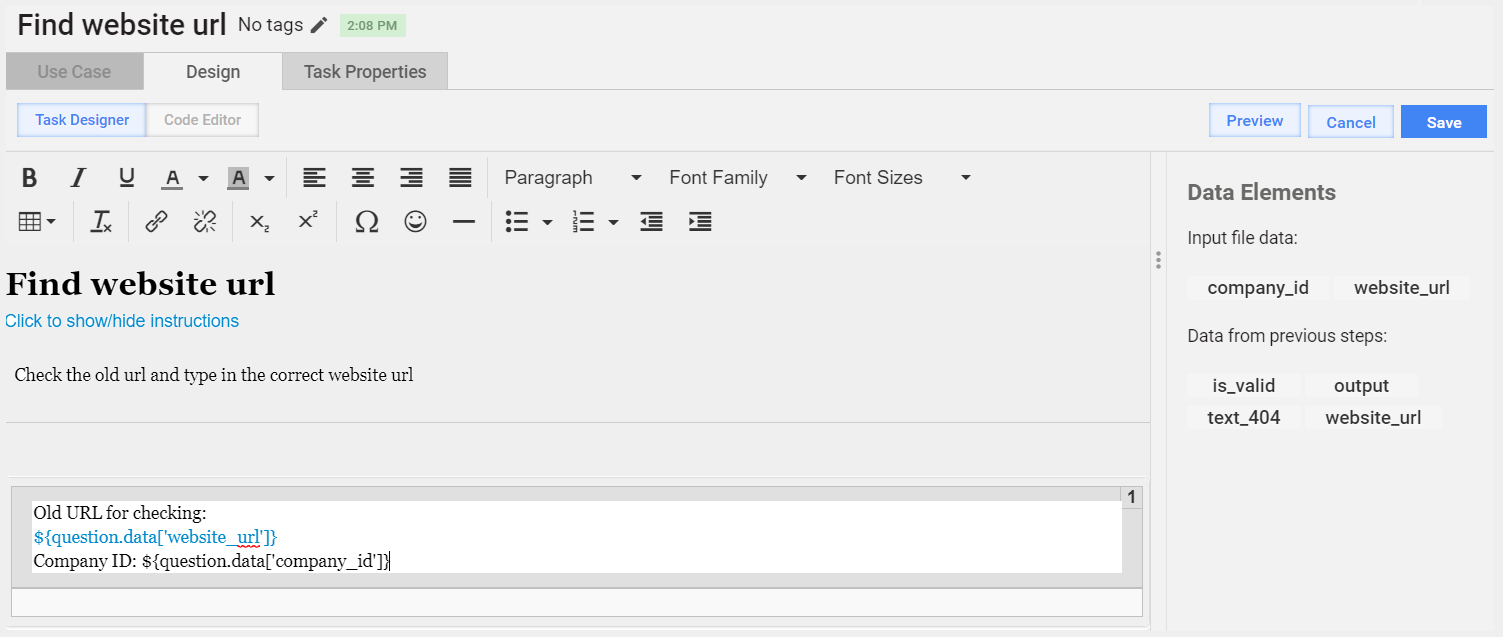The width and height of the screenshot is (1503, 637).
Task: Open the Font Sizes dropdown
Action: pos(903,178)
